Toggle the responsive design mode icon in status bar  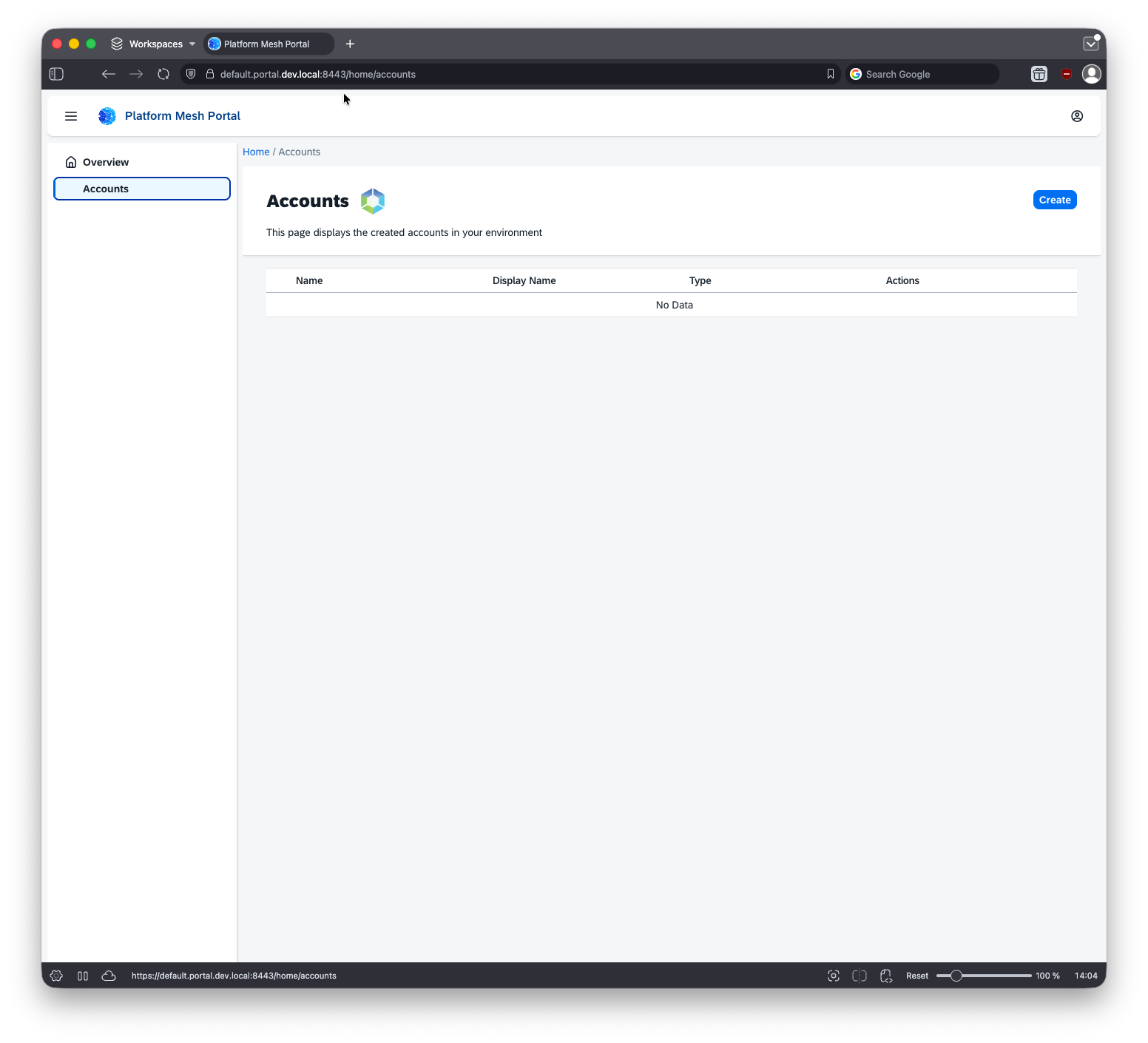[859, 976]
